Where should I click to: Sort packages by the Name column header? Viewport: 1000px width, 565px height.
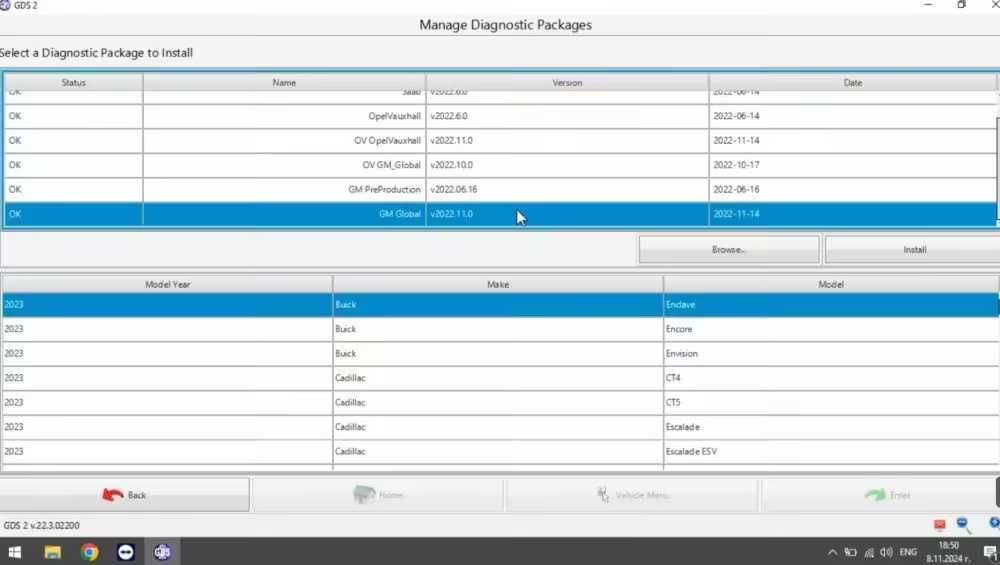pos(284,83)
